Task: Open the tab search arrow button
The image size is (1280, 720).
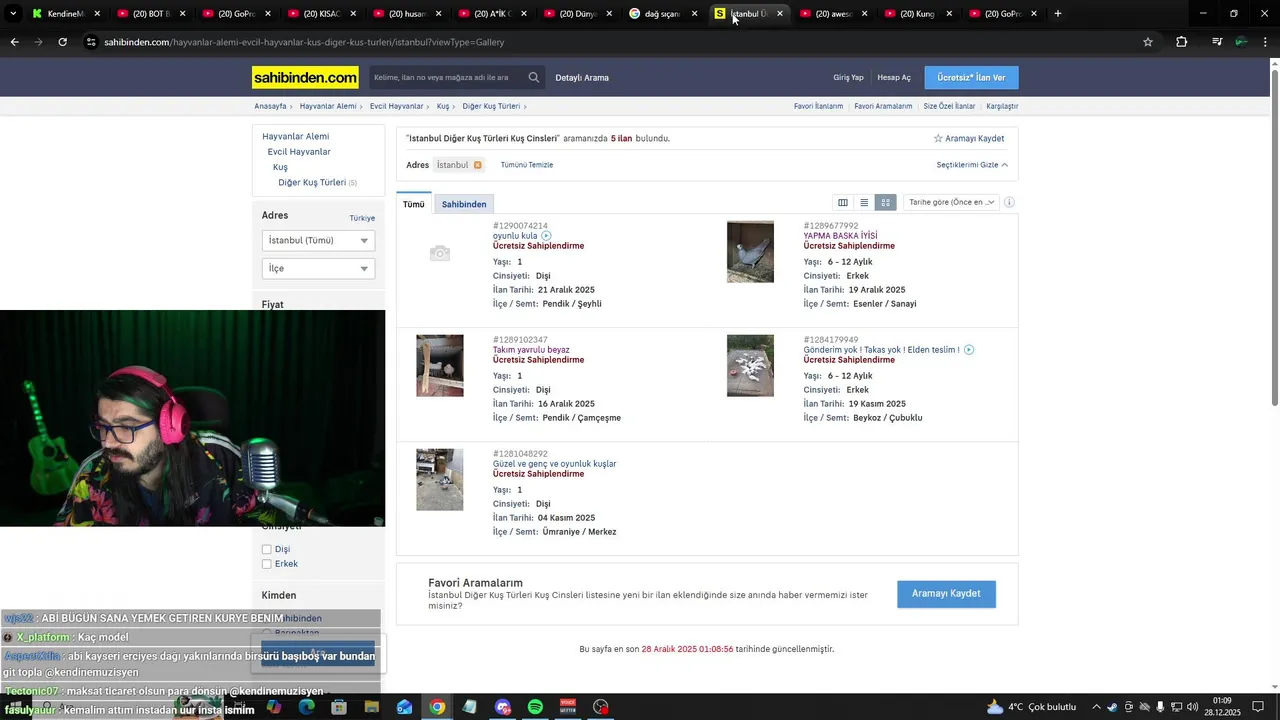Action: (x=13, y=13)
